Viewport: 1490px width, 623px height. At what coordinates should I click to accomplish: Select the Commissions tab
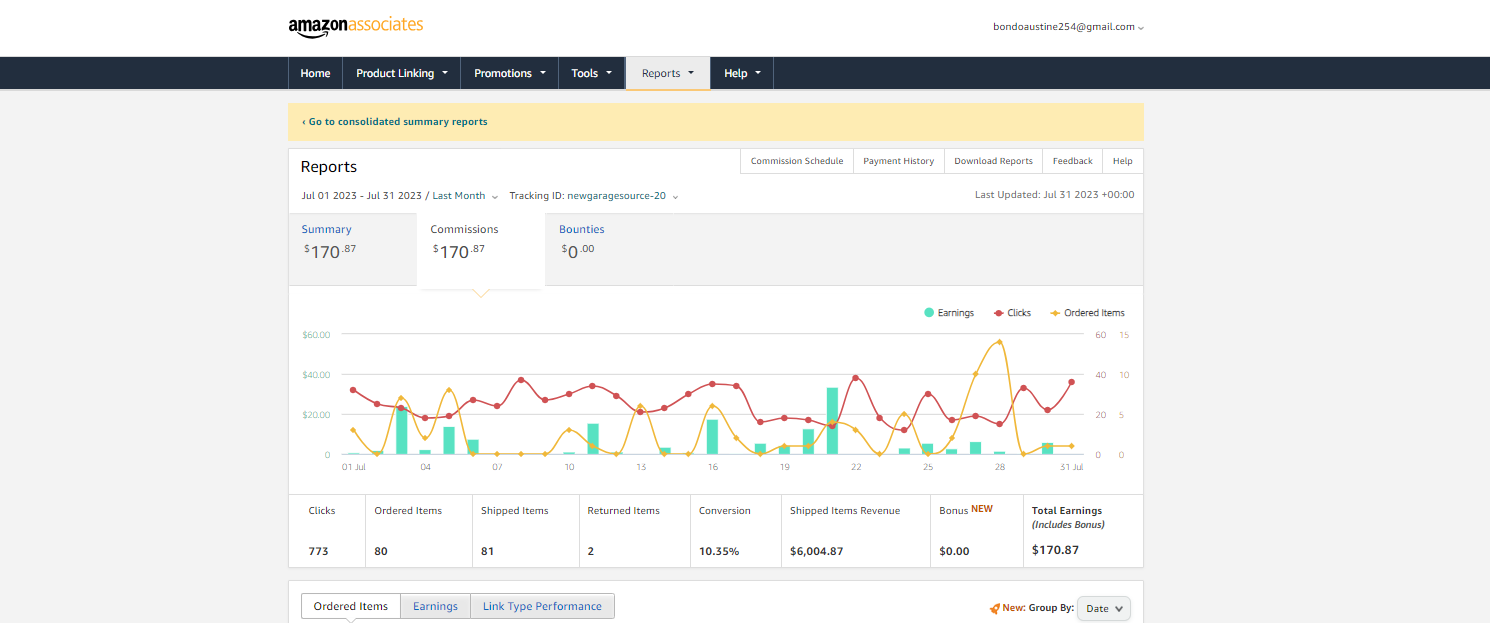tap(481, 248)
